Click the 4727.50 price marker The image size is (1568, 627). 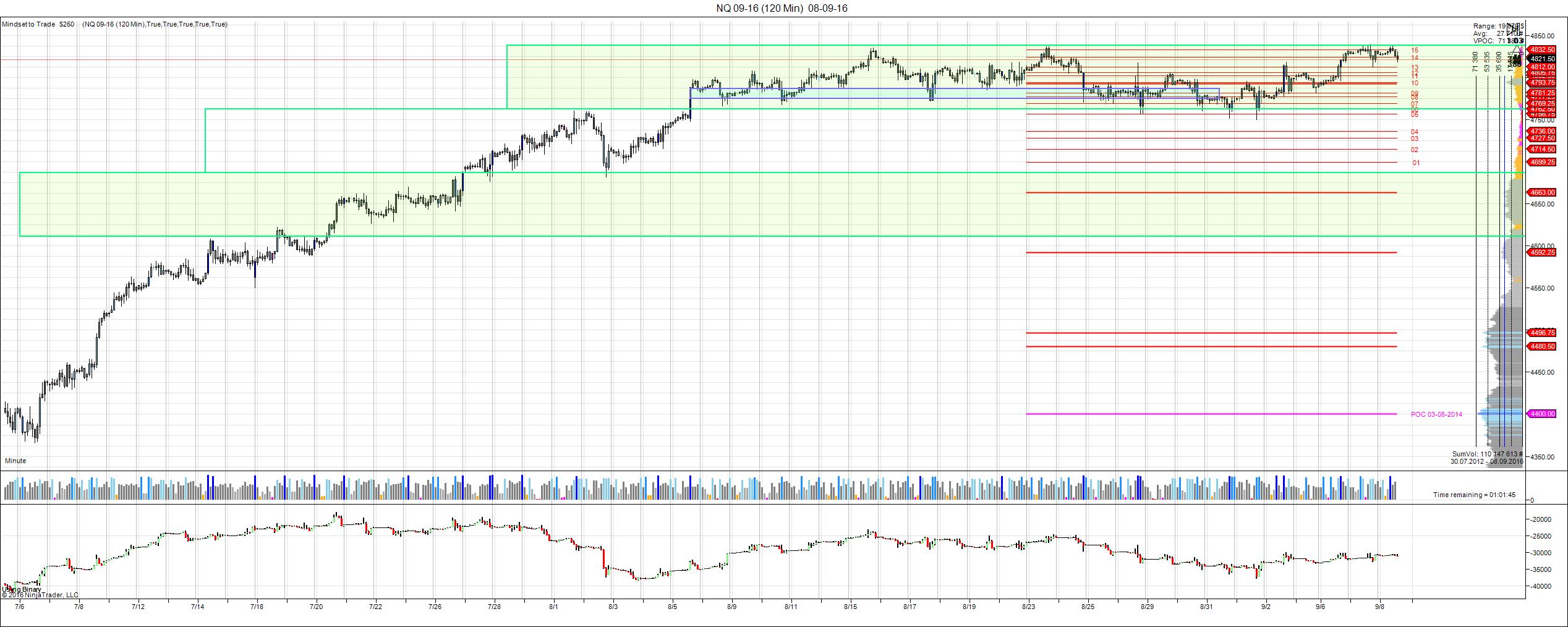tap(1541, 138)
